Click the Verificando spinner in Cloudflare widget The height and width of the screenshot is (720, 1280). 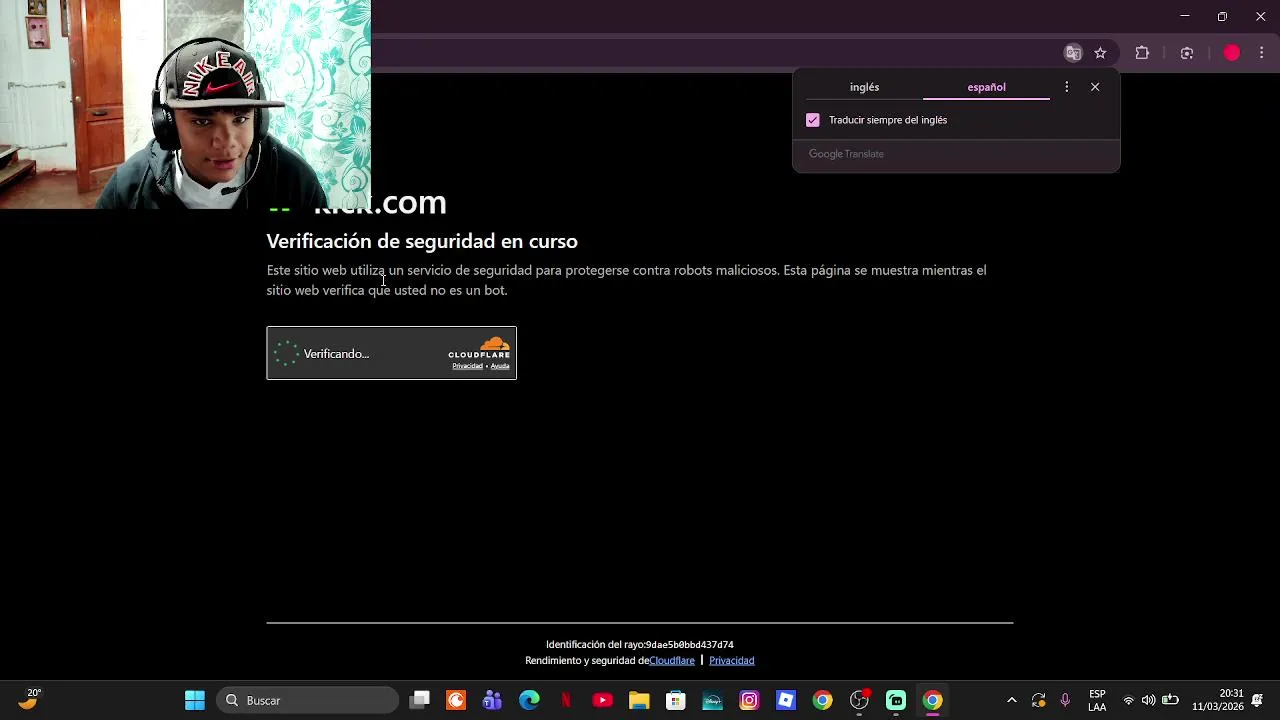(286, 353)
